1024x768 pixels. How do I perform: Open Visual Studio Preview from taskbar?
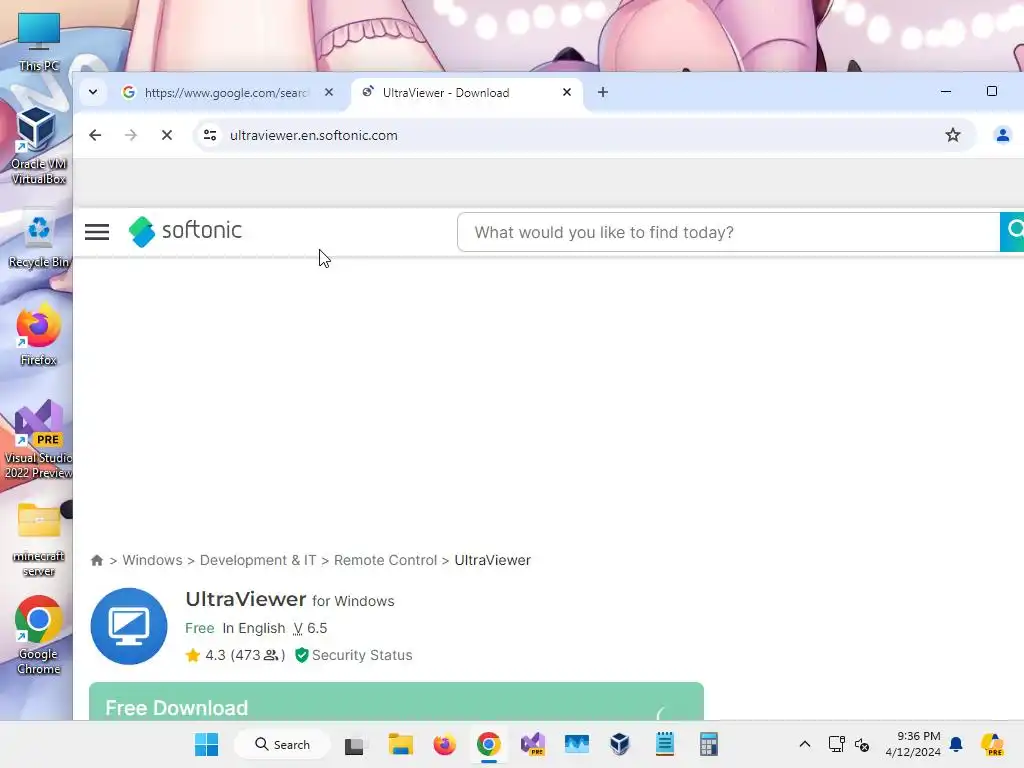pyautogui.click(x=533, y=744)
